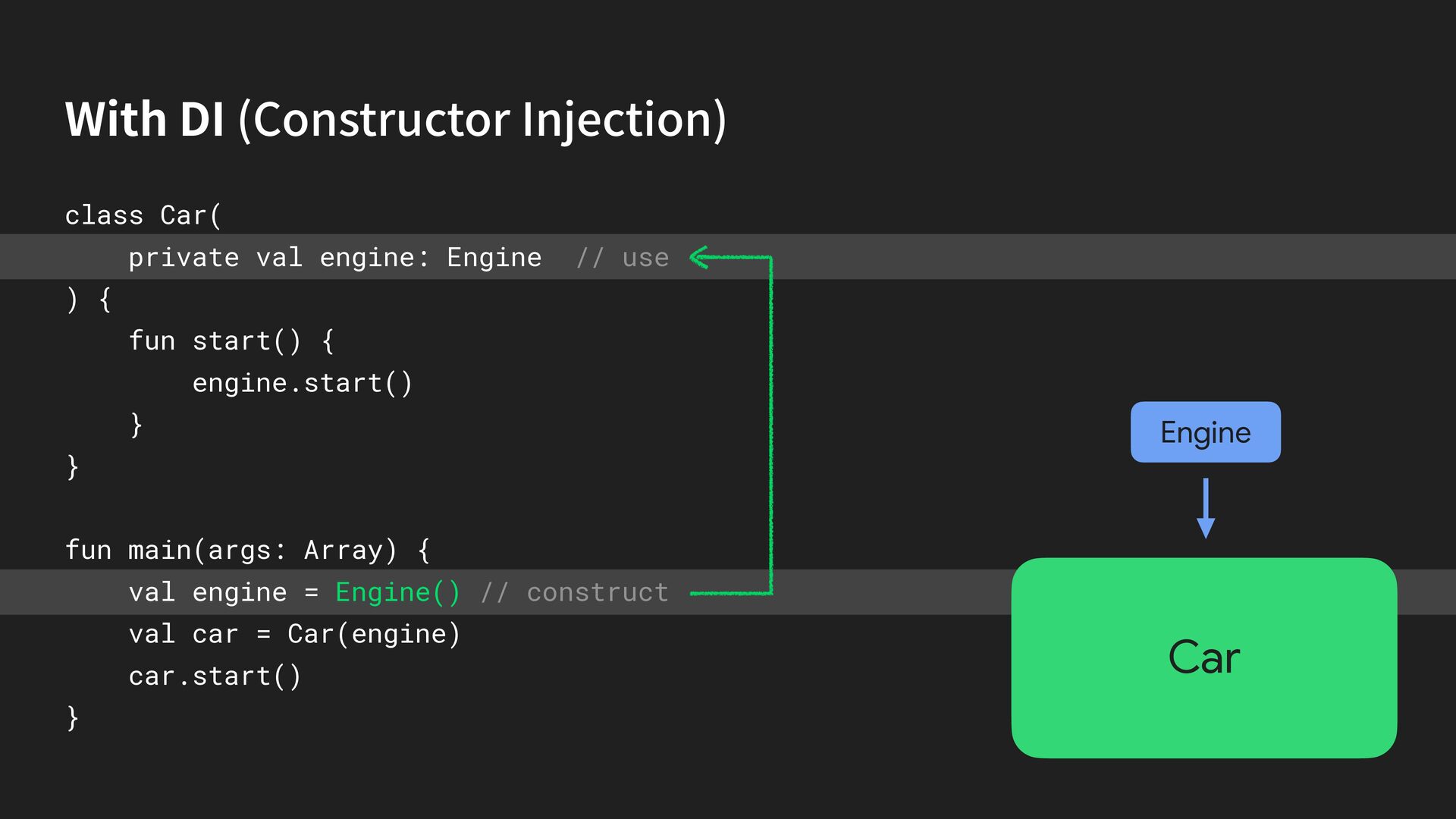Click the "car.start()" code line
Viewport: 1456px width, 819px height.
point(215,676)
